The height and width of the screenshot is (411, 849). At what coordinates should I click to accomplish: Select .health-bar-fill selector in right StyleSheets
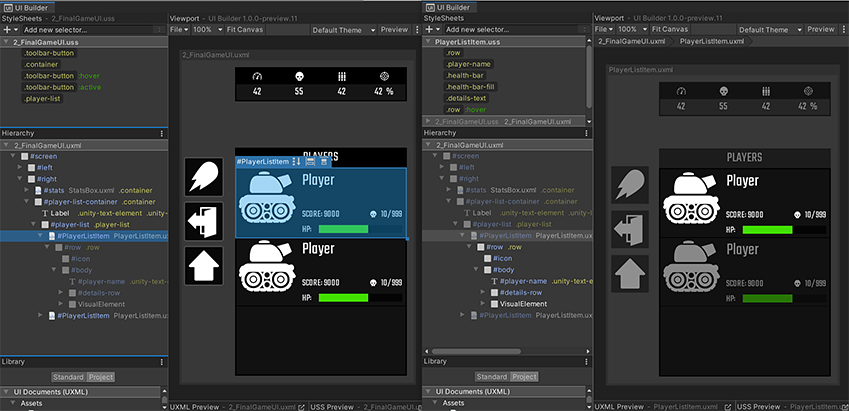tap(471, 87)
